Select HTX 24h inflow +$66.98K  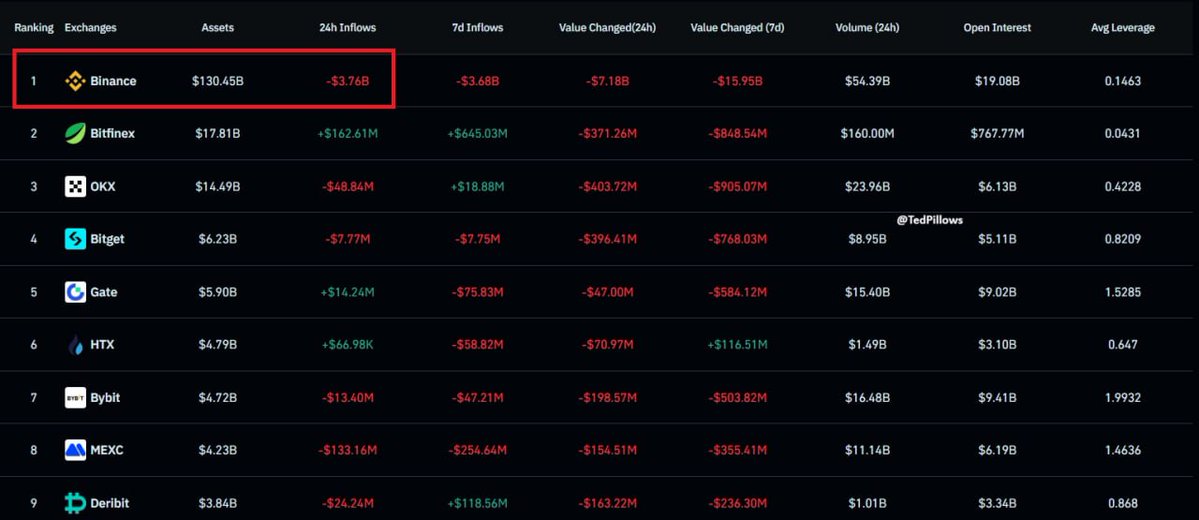pos(347,345)
